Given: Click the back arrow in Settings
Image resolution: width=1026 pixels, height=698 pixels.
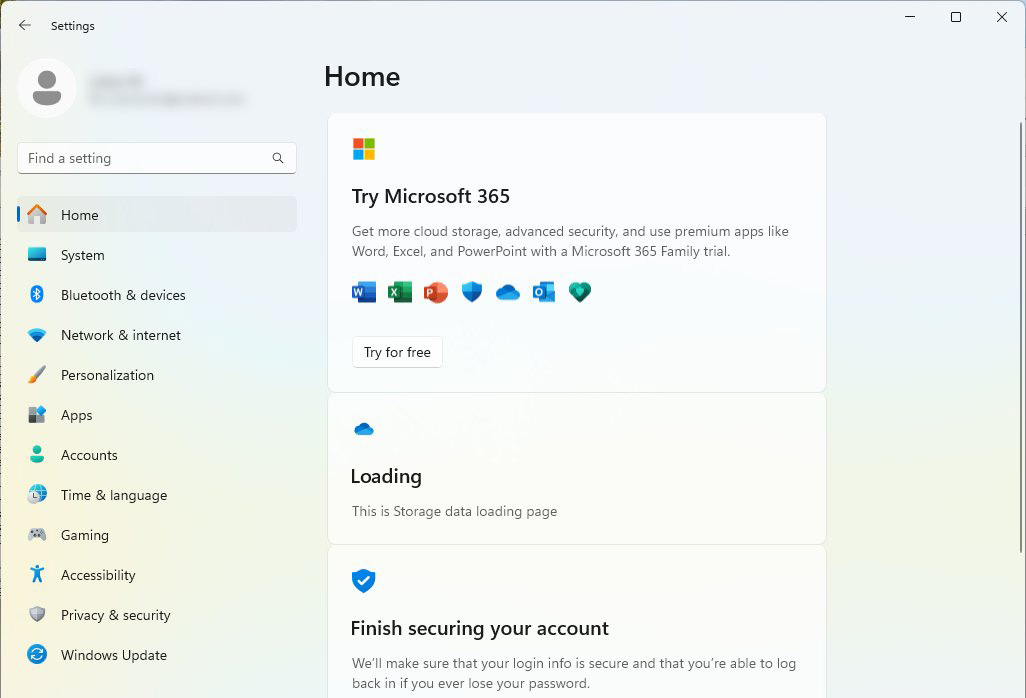Looking at the screenshot, I should point(25,26).
